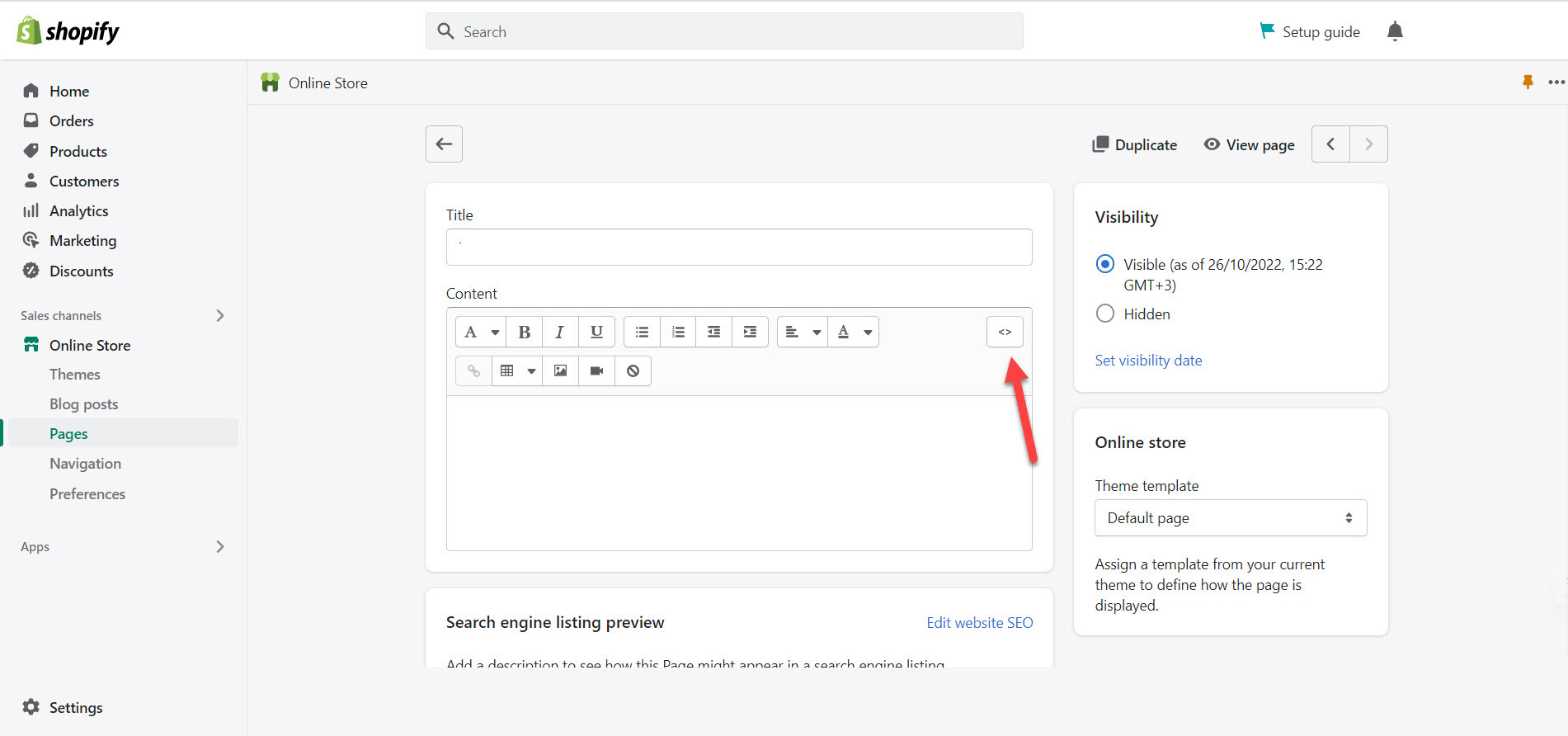Click the clear formatting icon
This screenshot has width=1568, height=736.
[633, 370]
